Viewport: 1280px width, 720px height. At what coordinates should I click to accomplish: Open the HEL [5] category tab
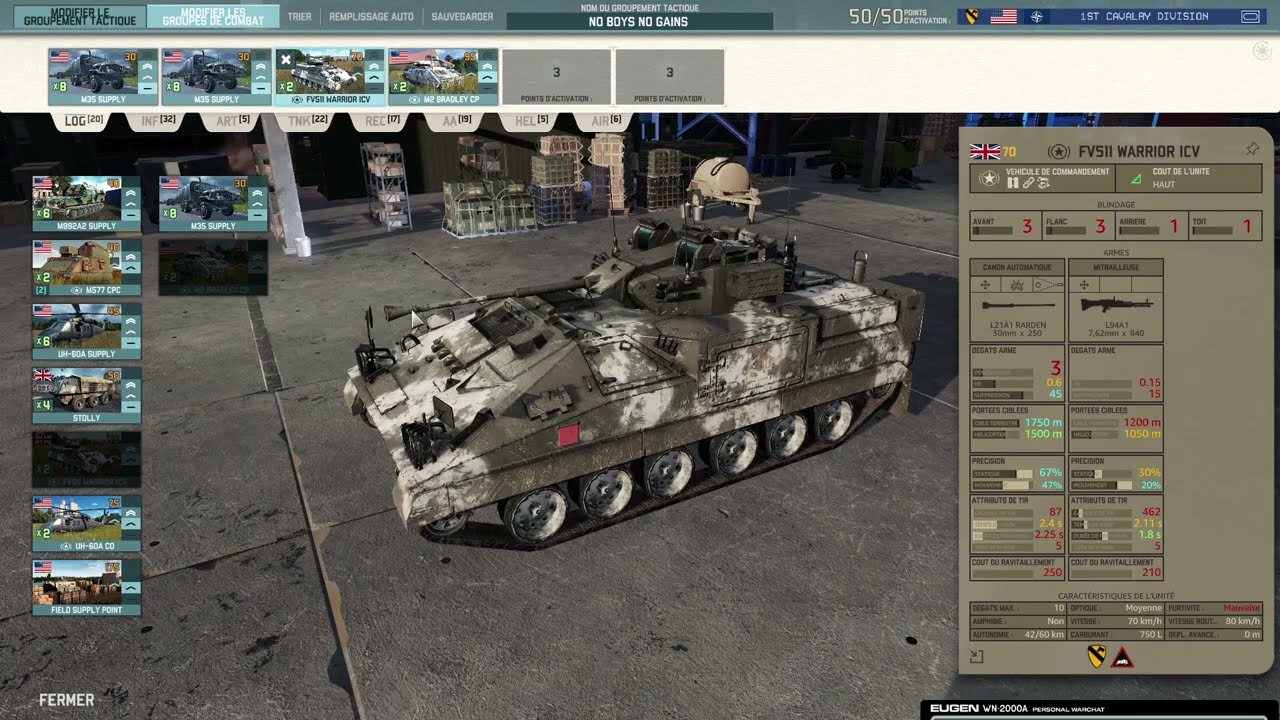531,121
